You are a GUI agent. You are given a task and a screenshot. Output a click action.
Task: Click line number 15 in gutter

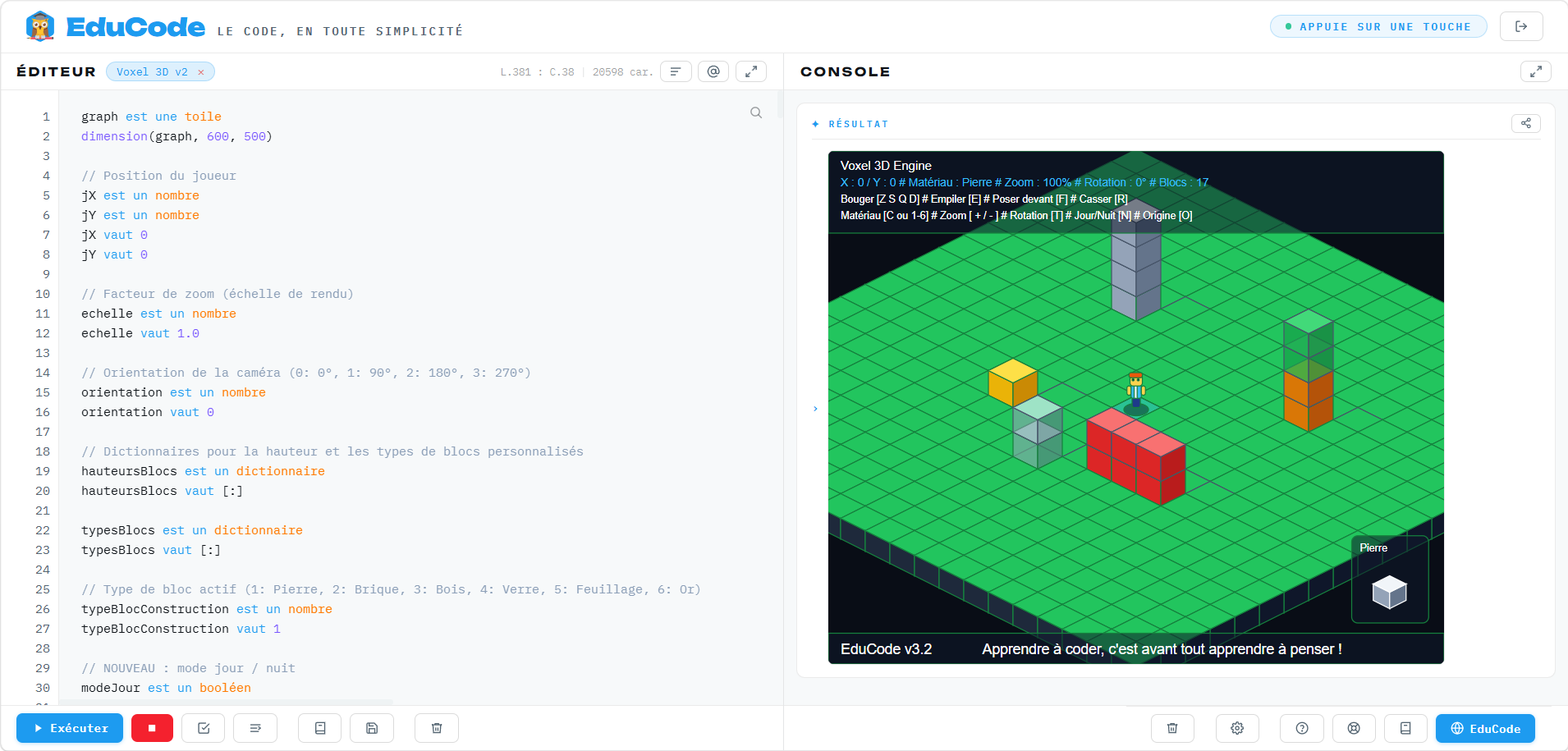(43, 392)
